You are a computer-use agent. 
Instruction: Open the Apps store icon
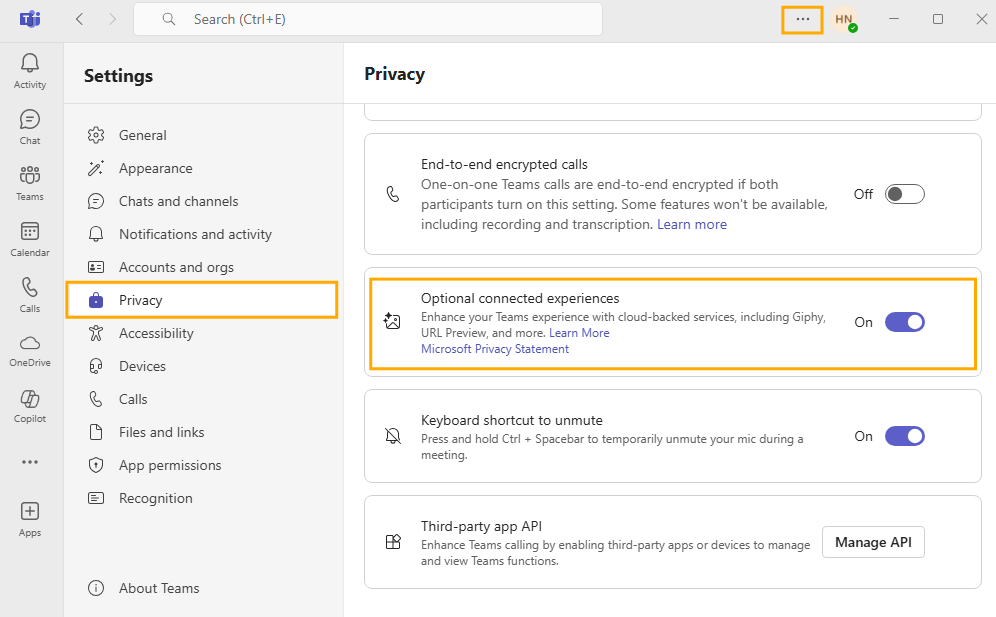pyautogui.click(x=30, y=518)
